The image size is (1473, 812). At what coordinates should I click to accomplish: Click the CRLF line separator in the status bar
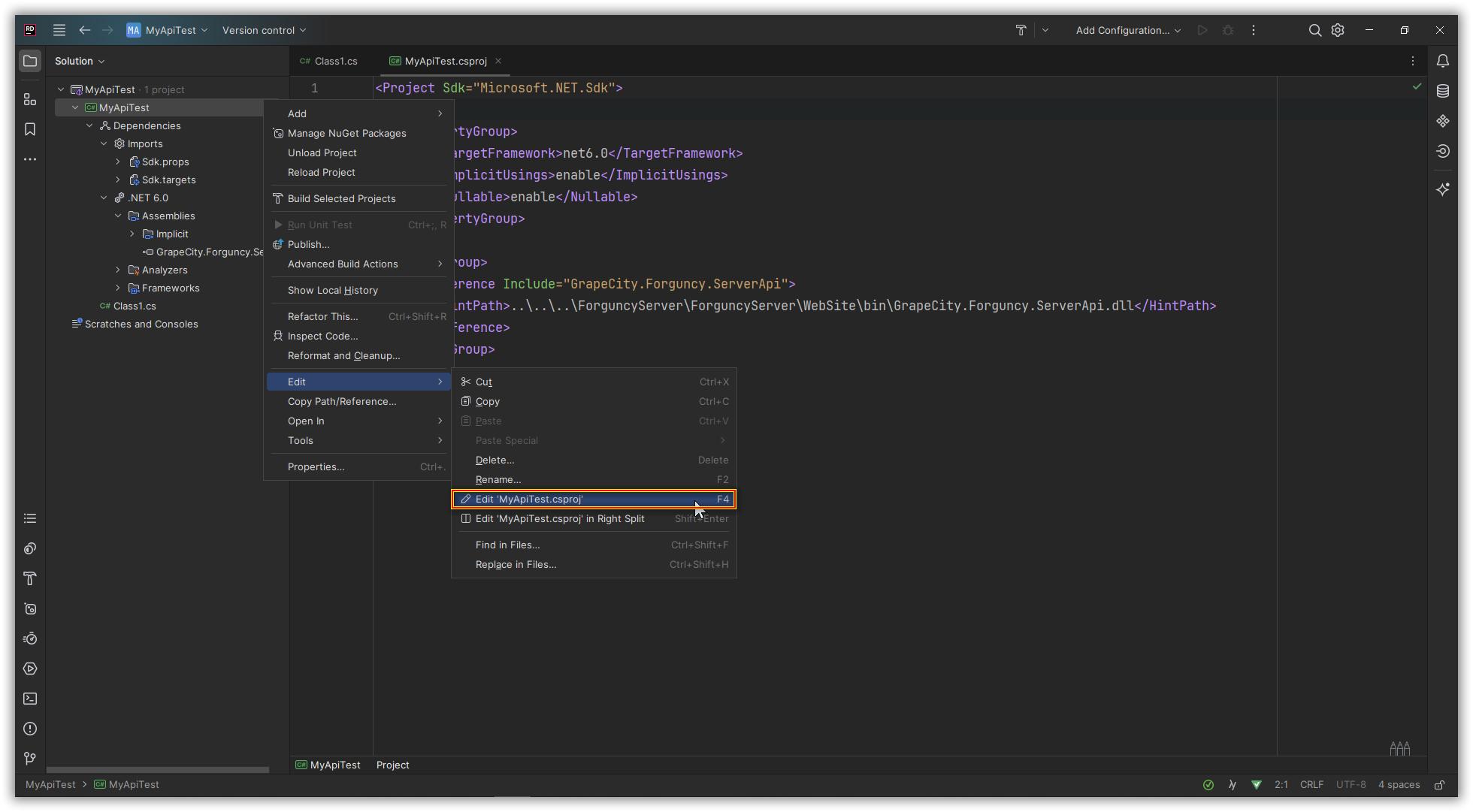coord(1311,784)
